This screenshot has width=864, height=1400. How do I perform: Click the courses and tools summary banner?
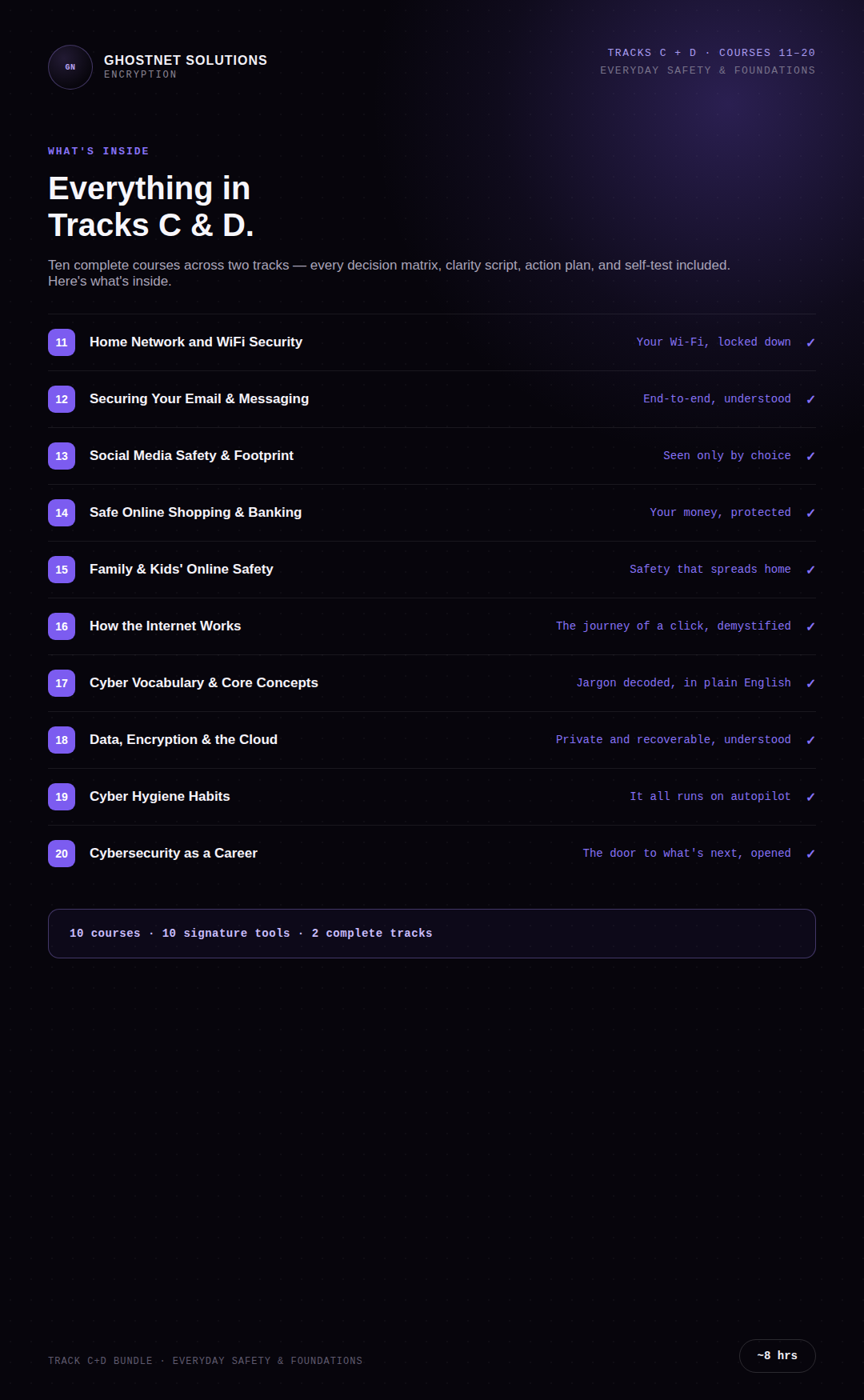click(x=432, y=934)
